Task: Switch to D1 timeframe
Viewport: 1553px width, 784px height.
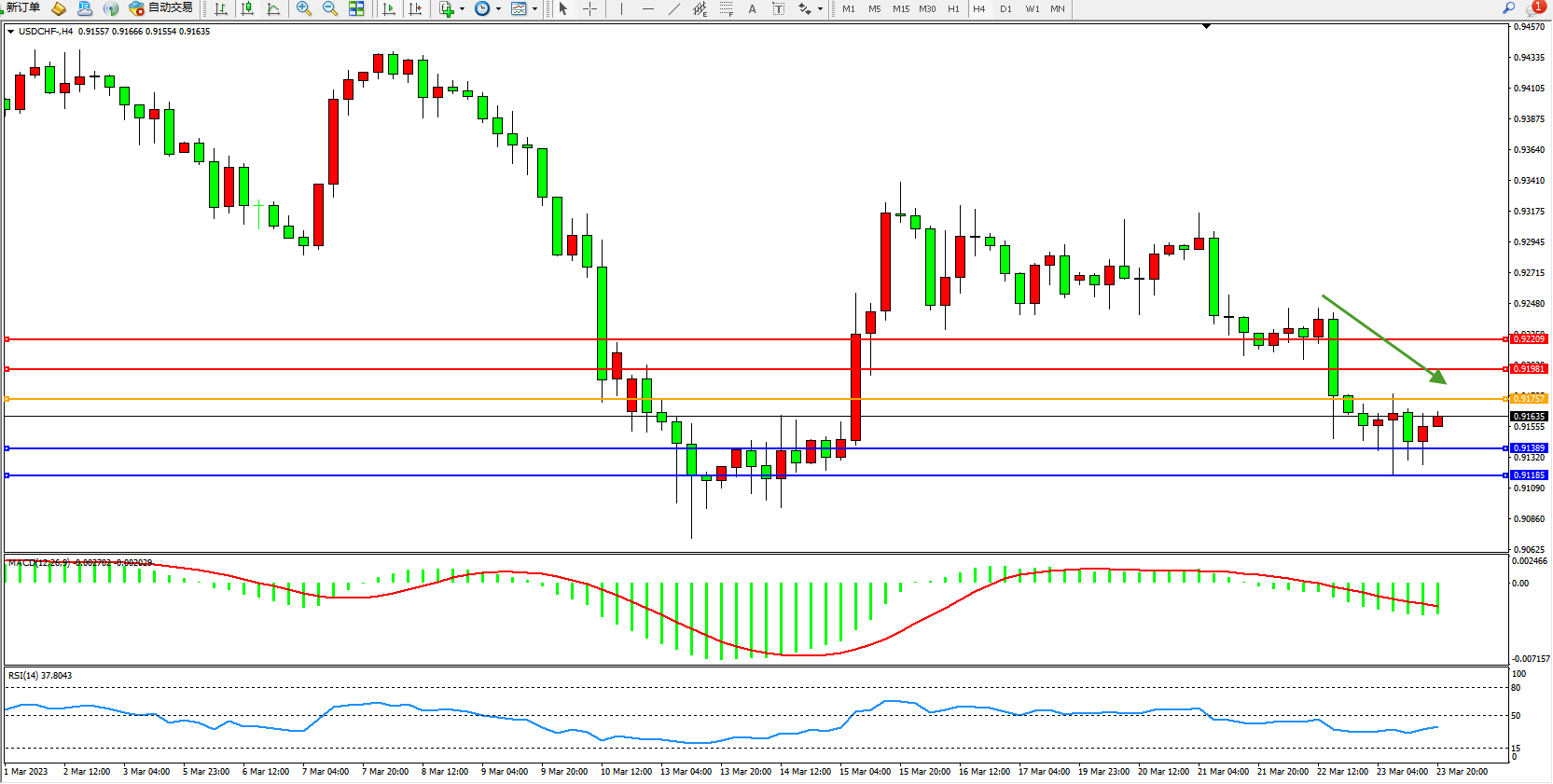Action: [1005, 8]
